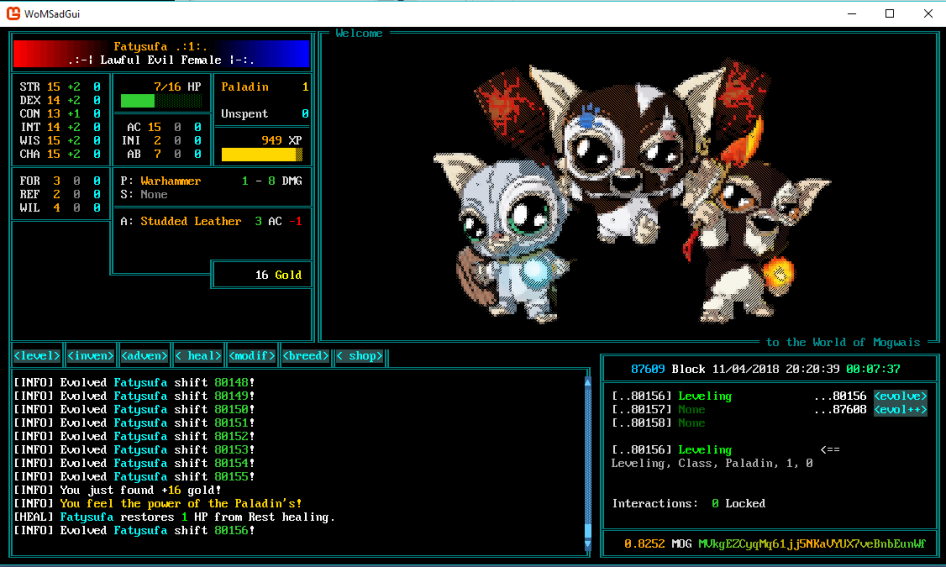Click 'Interactions: 0 Locked' line
The height and width of the screenshot is (567, 946).
(x=688, y=504)
